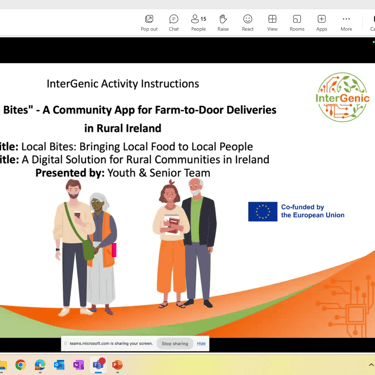Open PowerPoint from the taskbar
Image resolution: width=375 pixels, height=375 pixels.
tap(117, 365)
